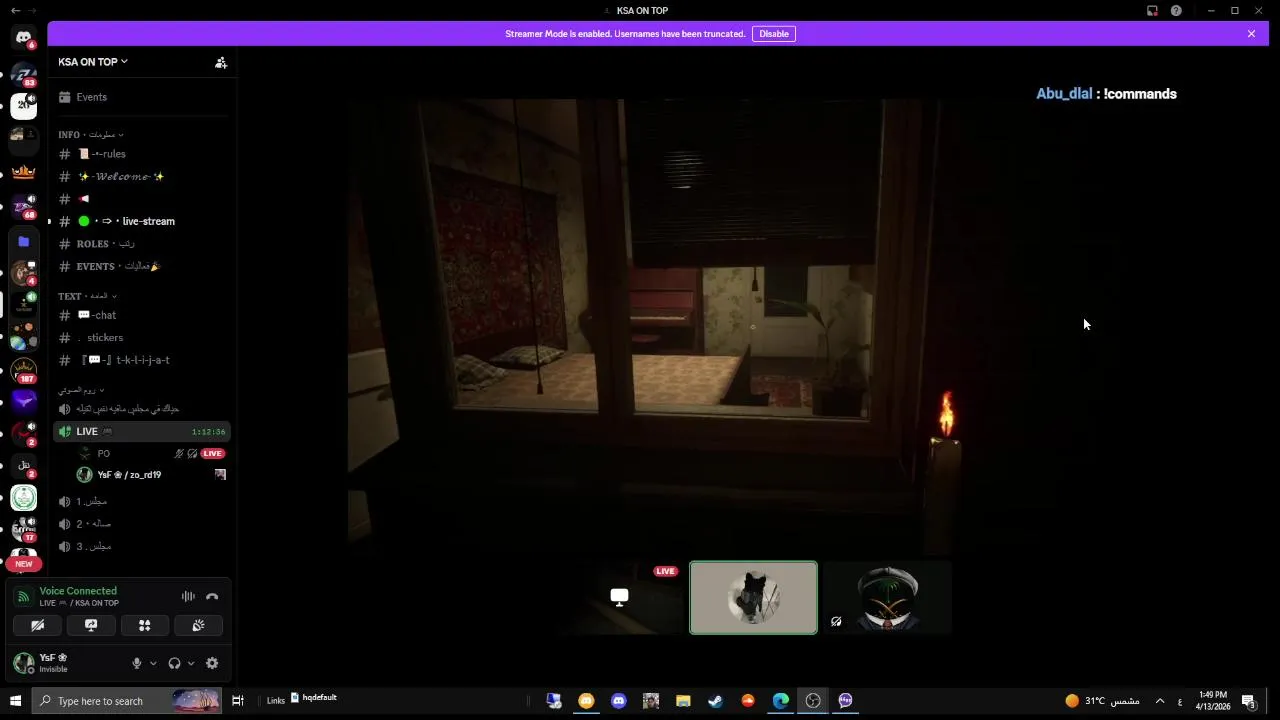Open the green emblem server icon
This screenshot has width=1280, height=720.
(x=23, y=497)
